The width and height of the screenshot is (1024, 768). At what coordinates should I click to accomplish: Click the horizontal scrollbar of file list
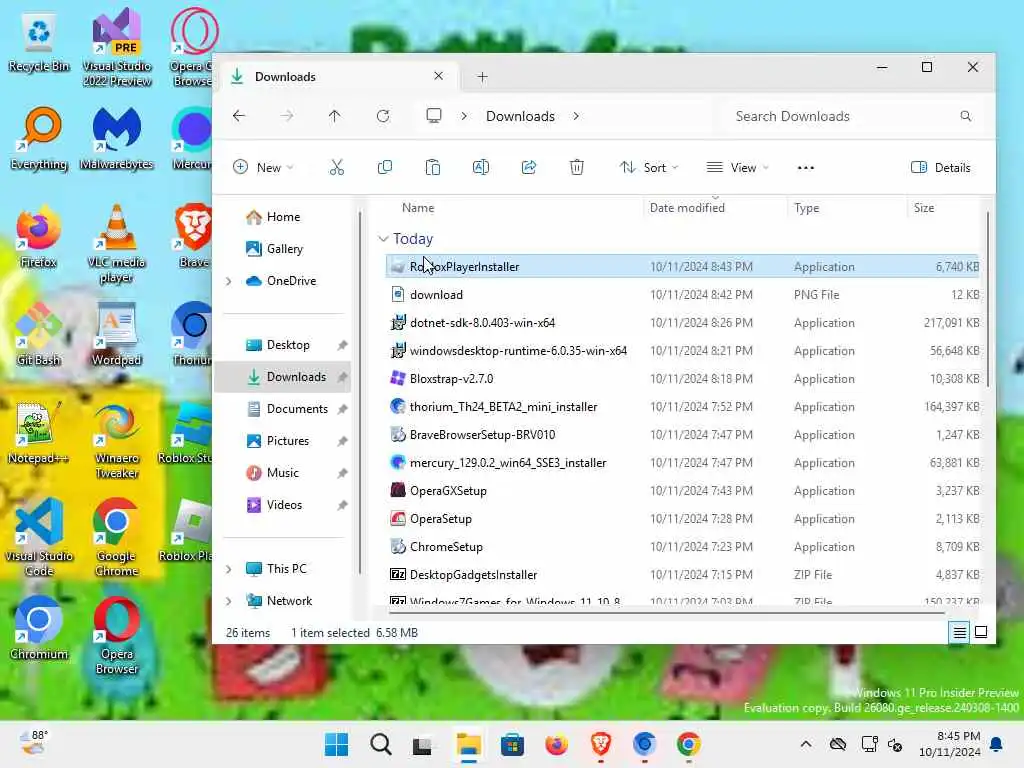(x=666, y=613)
